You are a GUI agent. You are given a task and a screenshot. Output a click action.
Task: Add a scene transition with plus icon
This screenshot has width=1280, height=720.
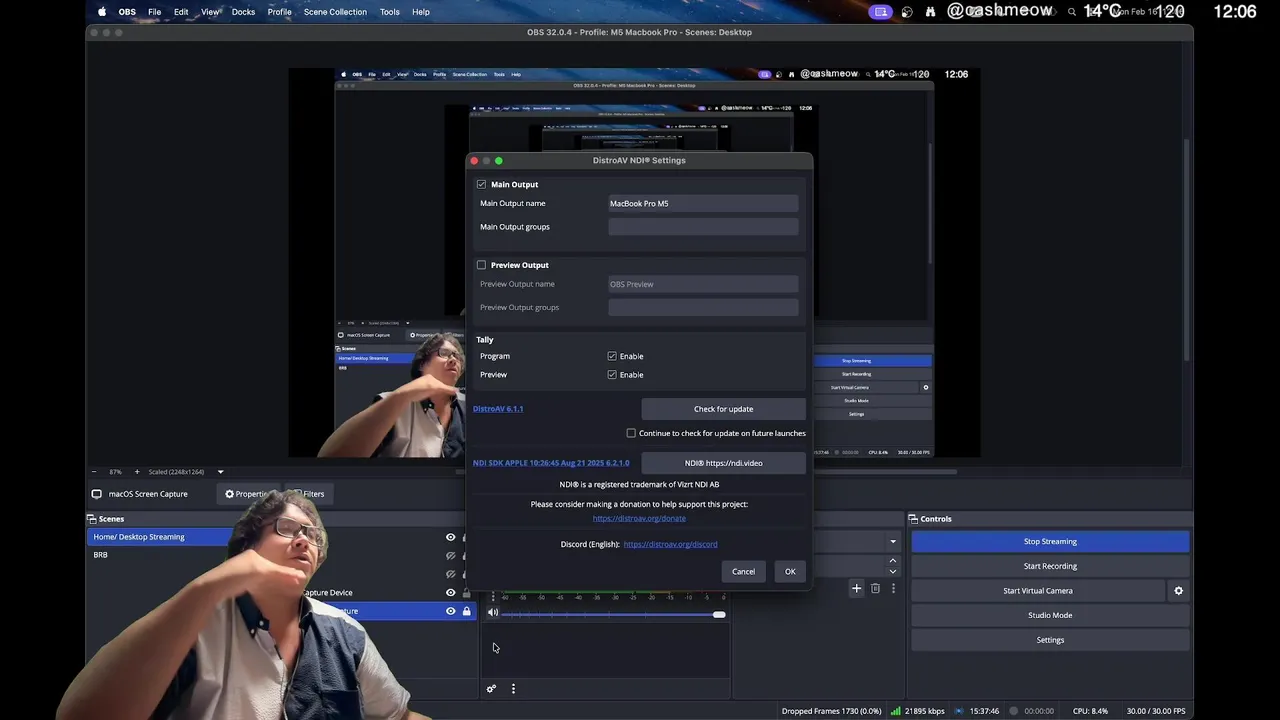tap(856, 589)
